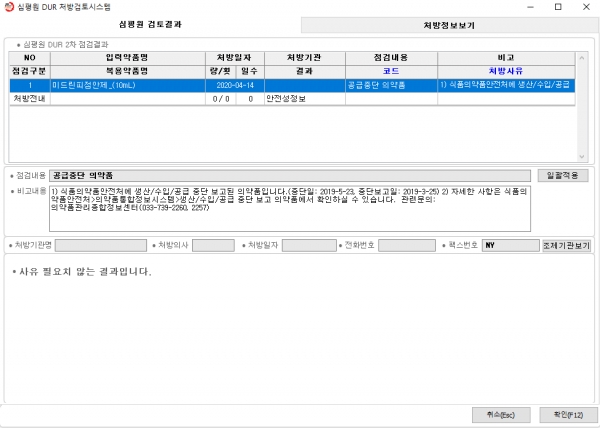Click the 전화번호 input field

pos(407,245)
